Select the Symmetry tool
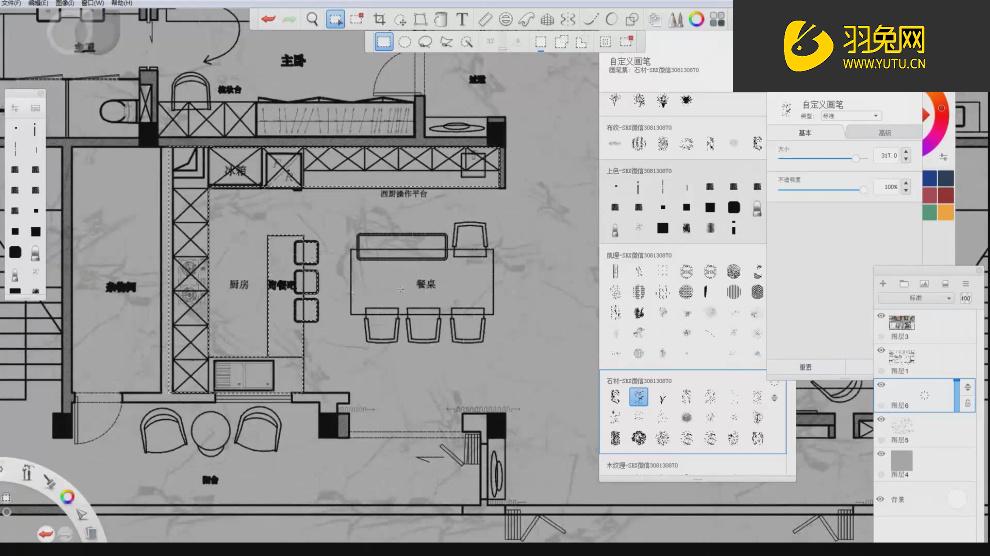This screenshot has width=990, height=556. pos(568,20)
